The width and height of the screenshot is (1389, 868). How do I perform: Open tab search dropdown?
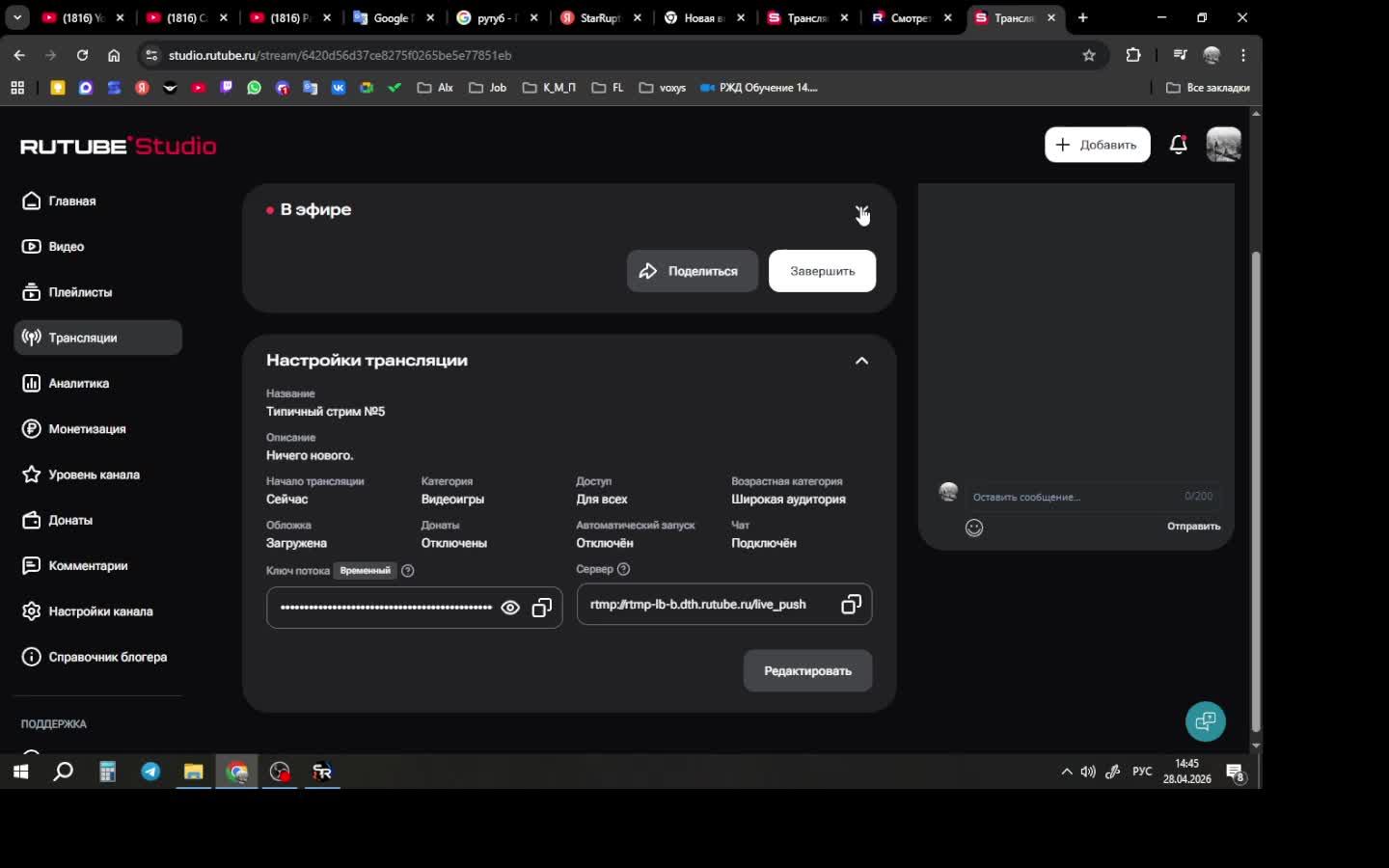pos(17,17)
